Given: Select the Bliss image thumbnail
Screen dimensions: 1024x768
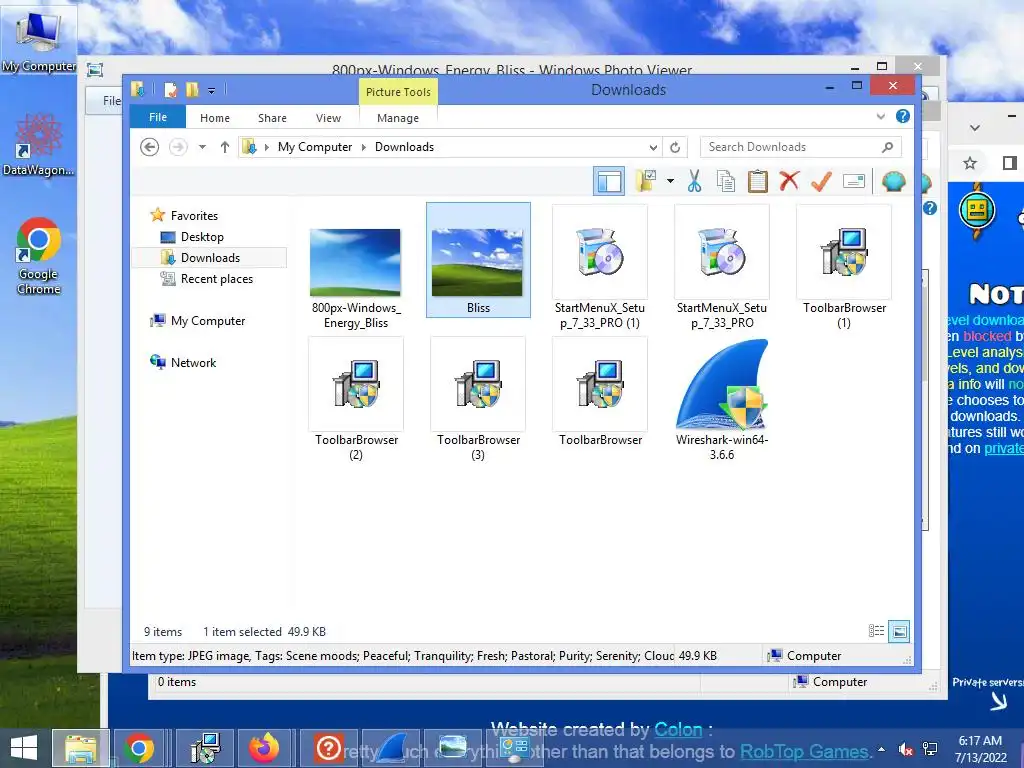Looking at the screenshot, I should (478, 260).
